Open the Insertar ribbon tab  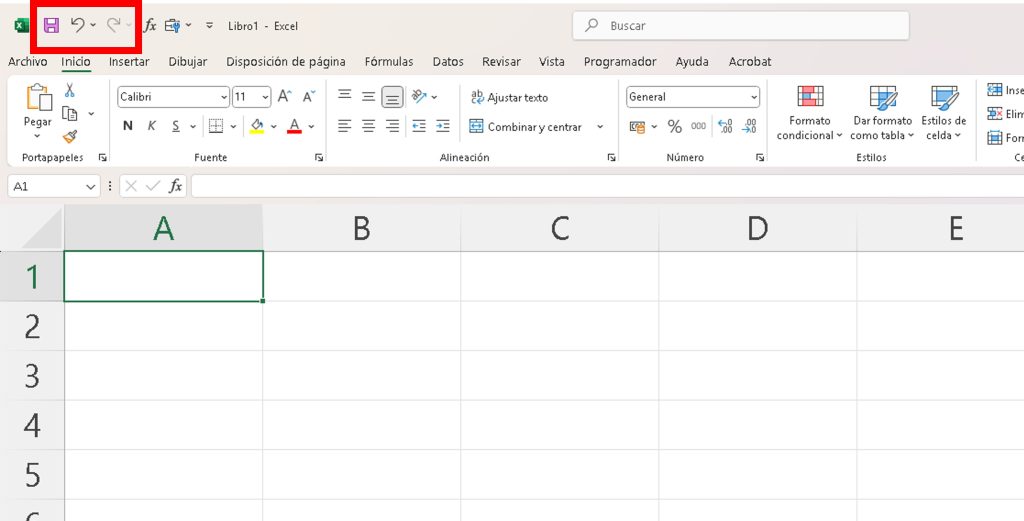pyautogui.click(x=129, y=62)
